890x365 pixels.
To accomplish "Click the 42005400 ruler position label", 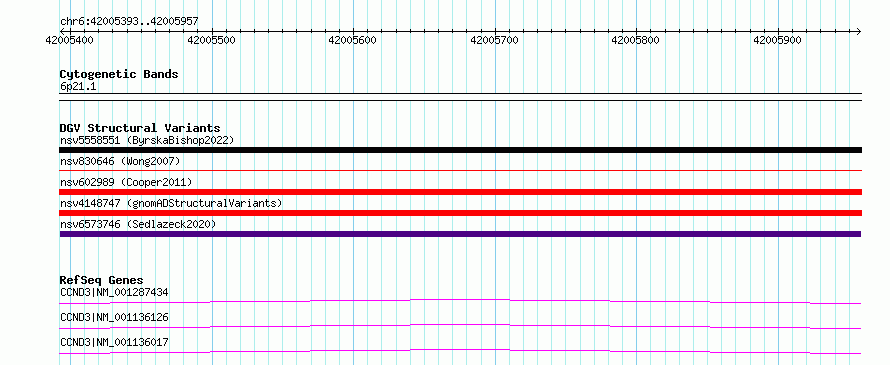I will pyautogui.click(x=70, y=40).
